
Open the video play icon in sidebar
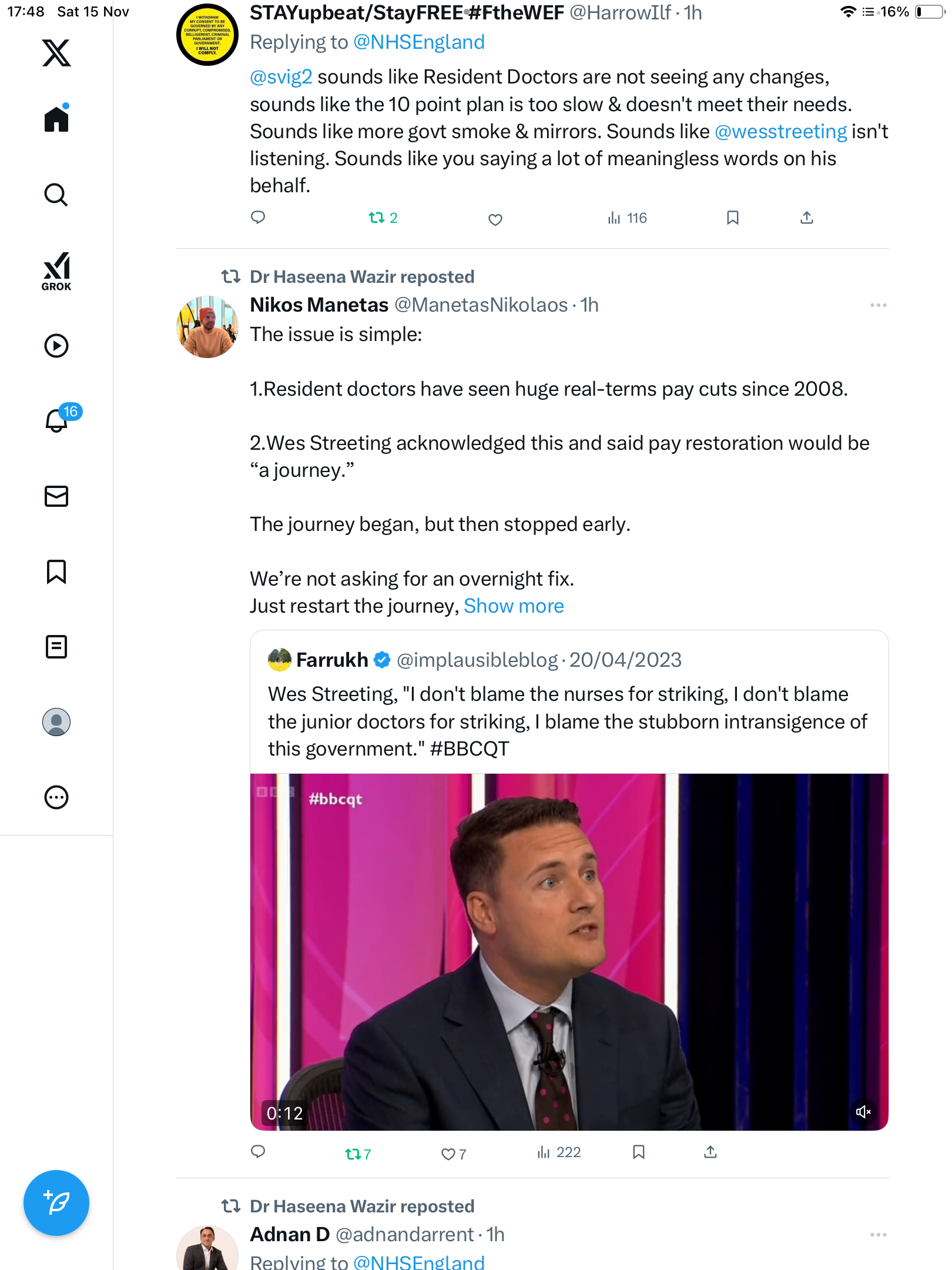(x=56, y=346)
